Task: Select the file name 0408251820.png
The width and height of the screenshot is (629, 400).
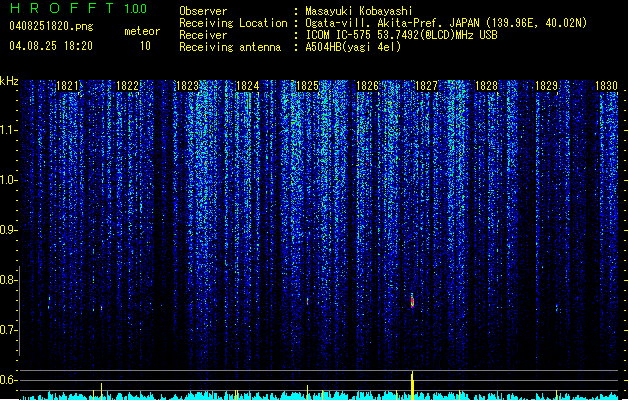Action: pyautogui.click(x=51, y=26)
